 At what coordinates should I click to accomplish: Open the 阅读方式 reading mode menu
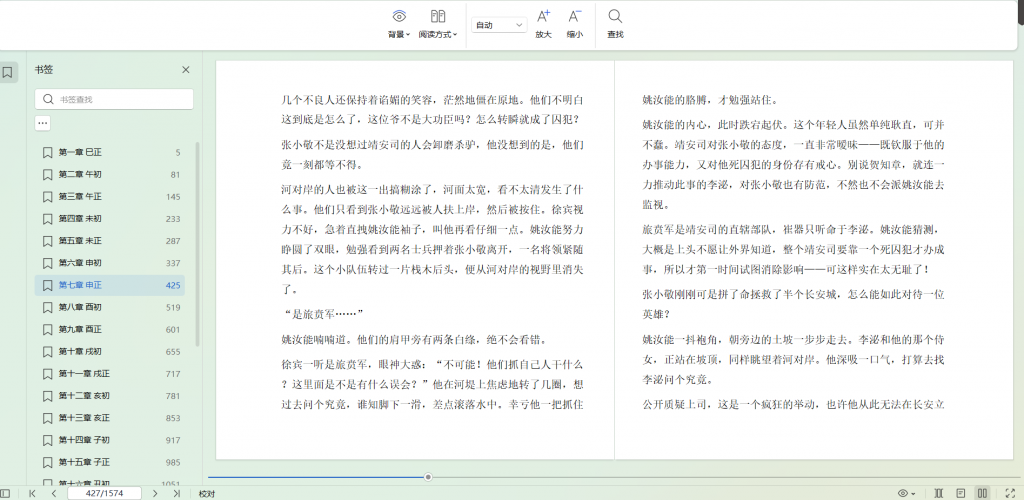point(438,24)
